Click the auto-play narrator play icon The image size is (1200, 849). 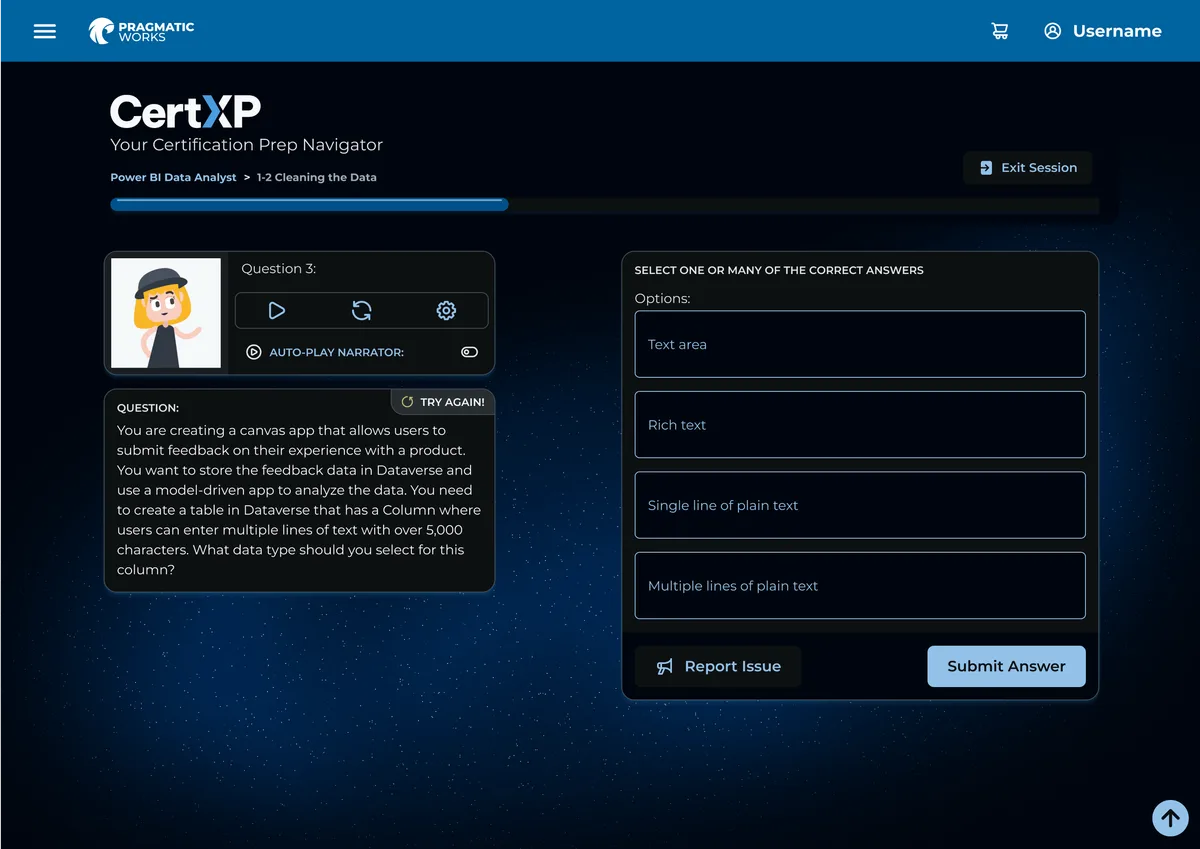coord(254,352)
